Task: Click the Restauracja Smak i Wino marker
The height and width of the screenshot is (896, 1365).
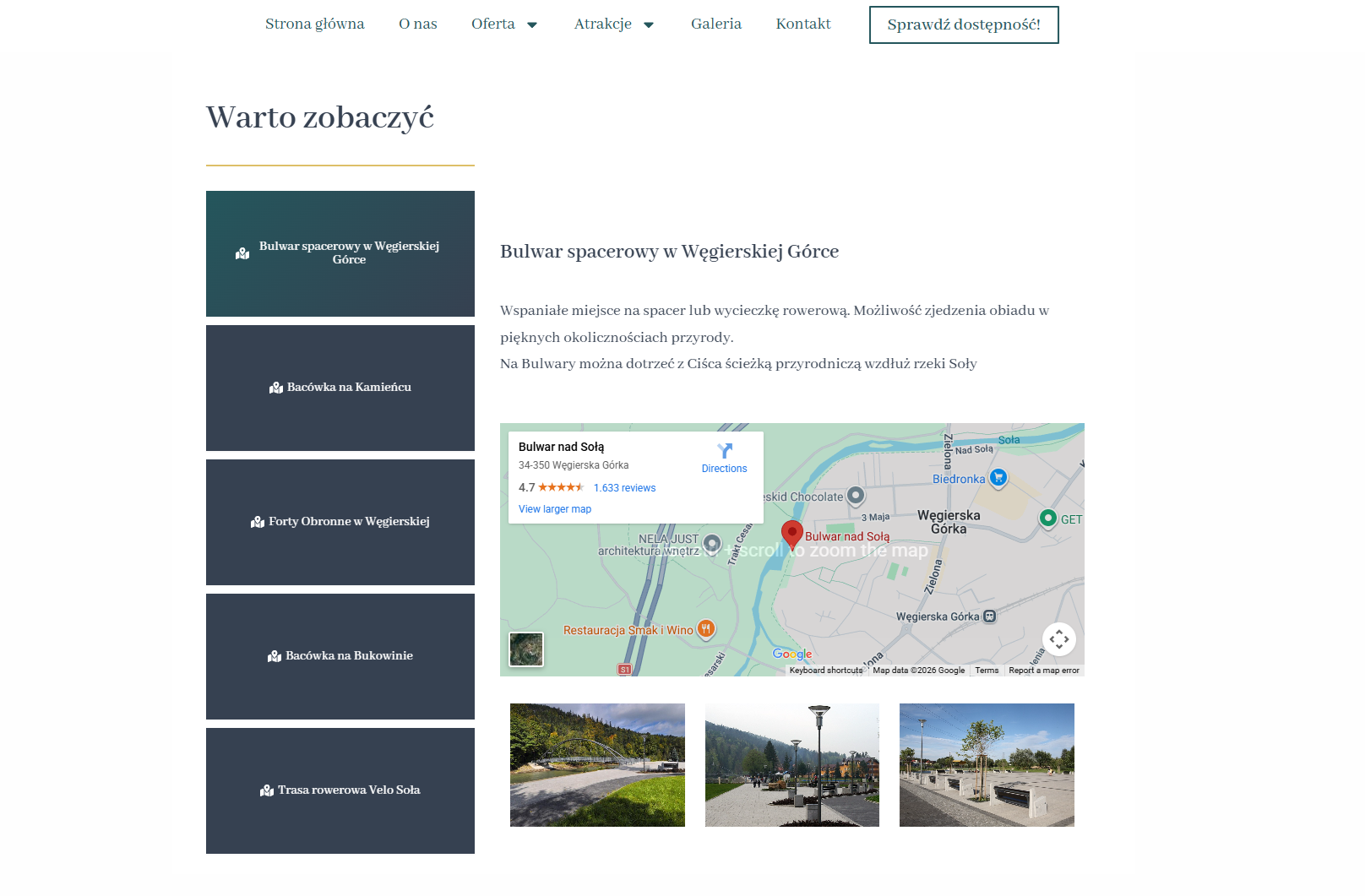Action: 705,628
